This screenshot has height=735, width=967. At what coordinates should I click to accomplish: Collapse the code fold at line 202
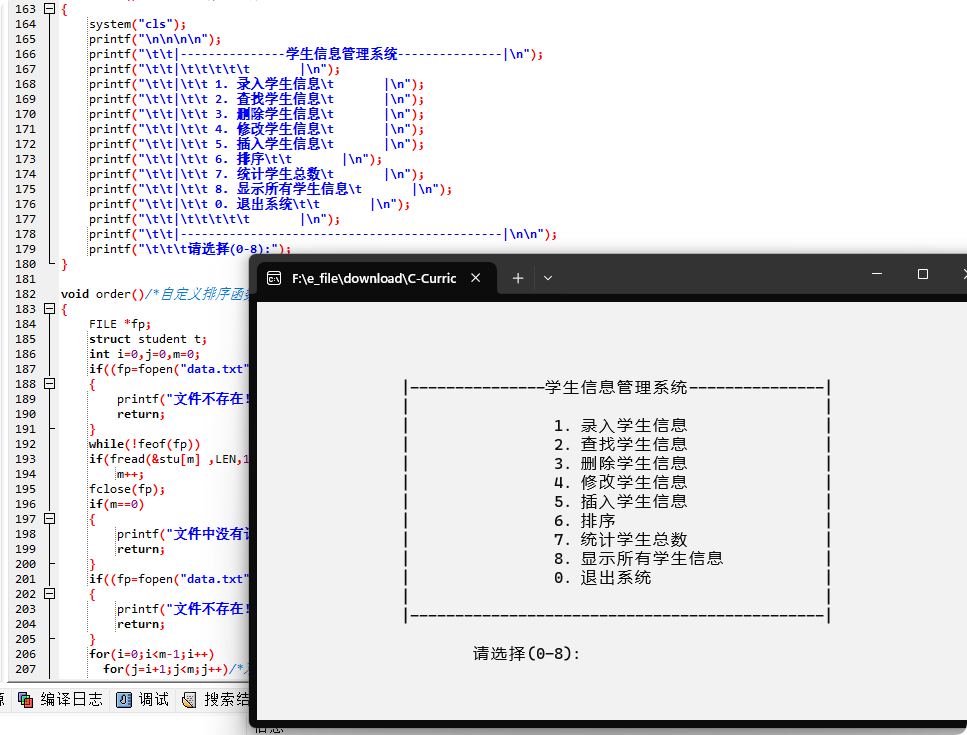click(x=50, y=594)
